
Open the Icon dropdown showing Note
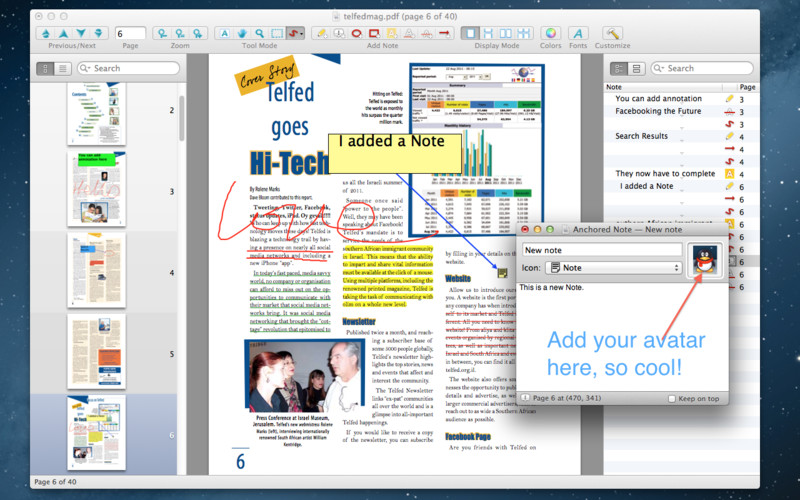[613, 268]
